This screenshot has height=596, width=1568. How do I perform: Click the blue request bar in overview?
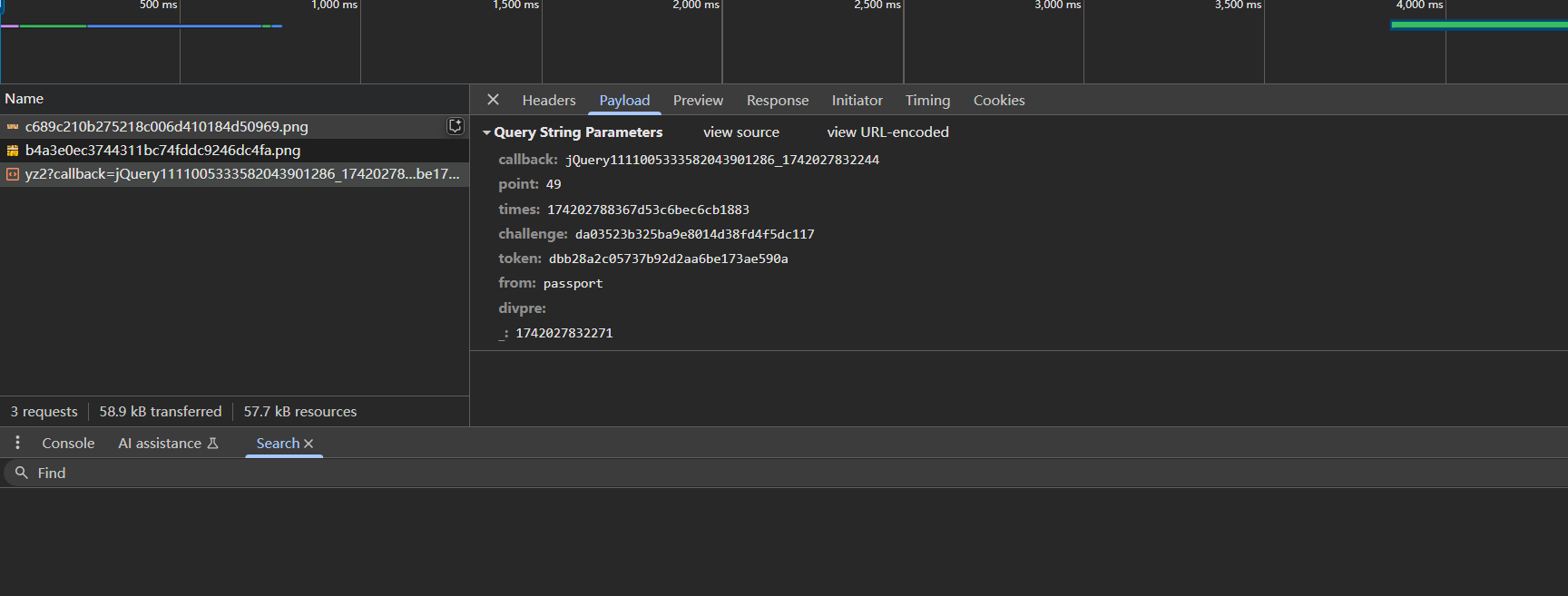[174, 25]
